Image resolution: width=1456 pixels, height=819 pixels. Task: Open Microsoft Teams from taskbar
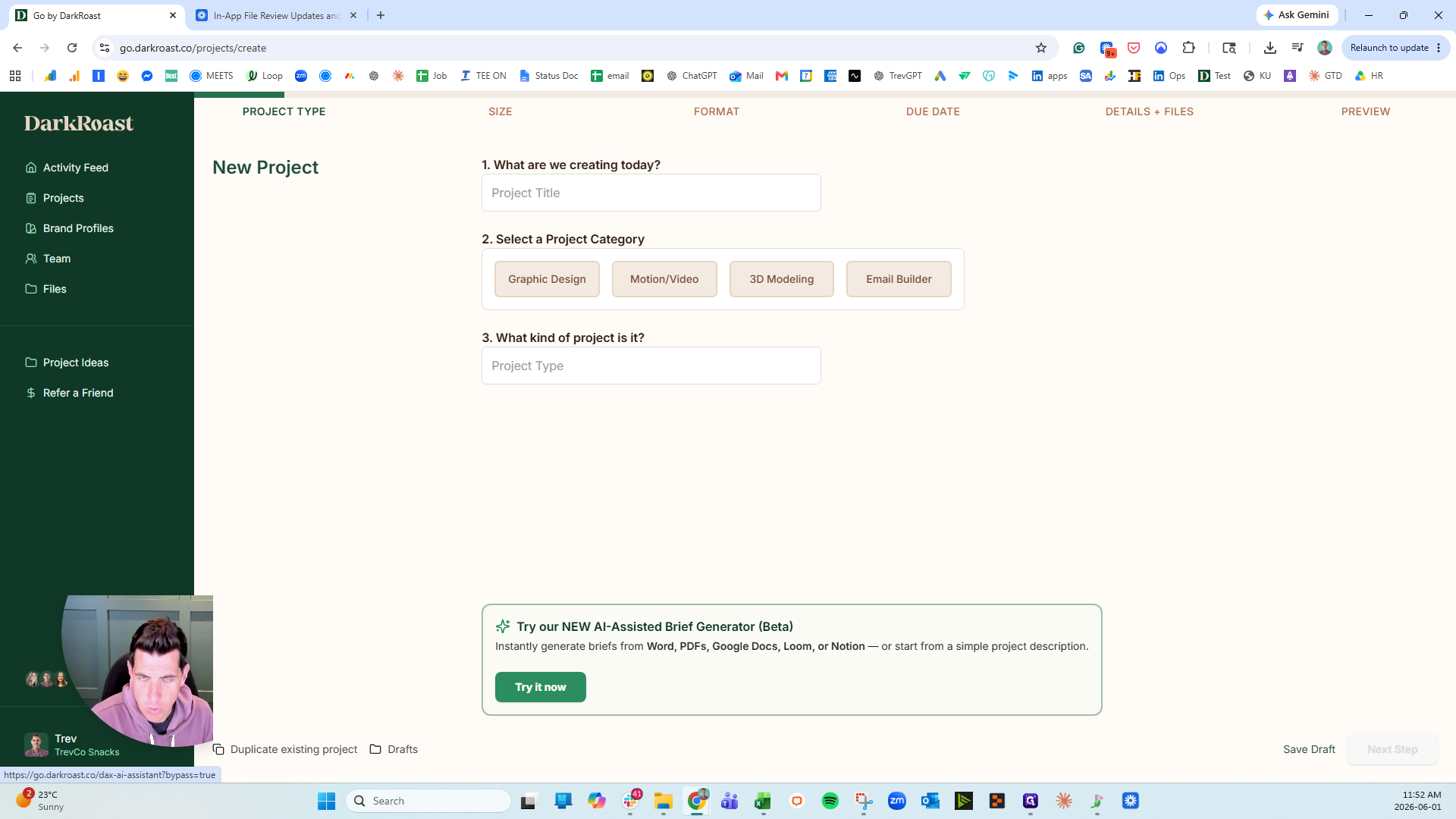[729, 801]
